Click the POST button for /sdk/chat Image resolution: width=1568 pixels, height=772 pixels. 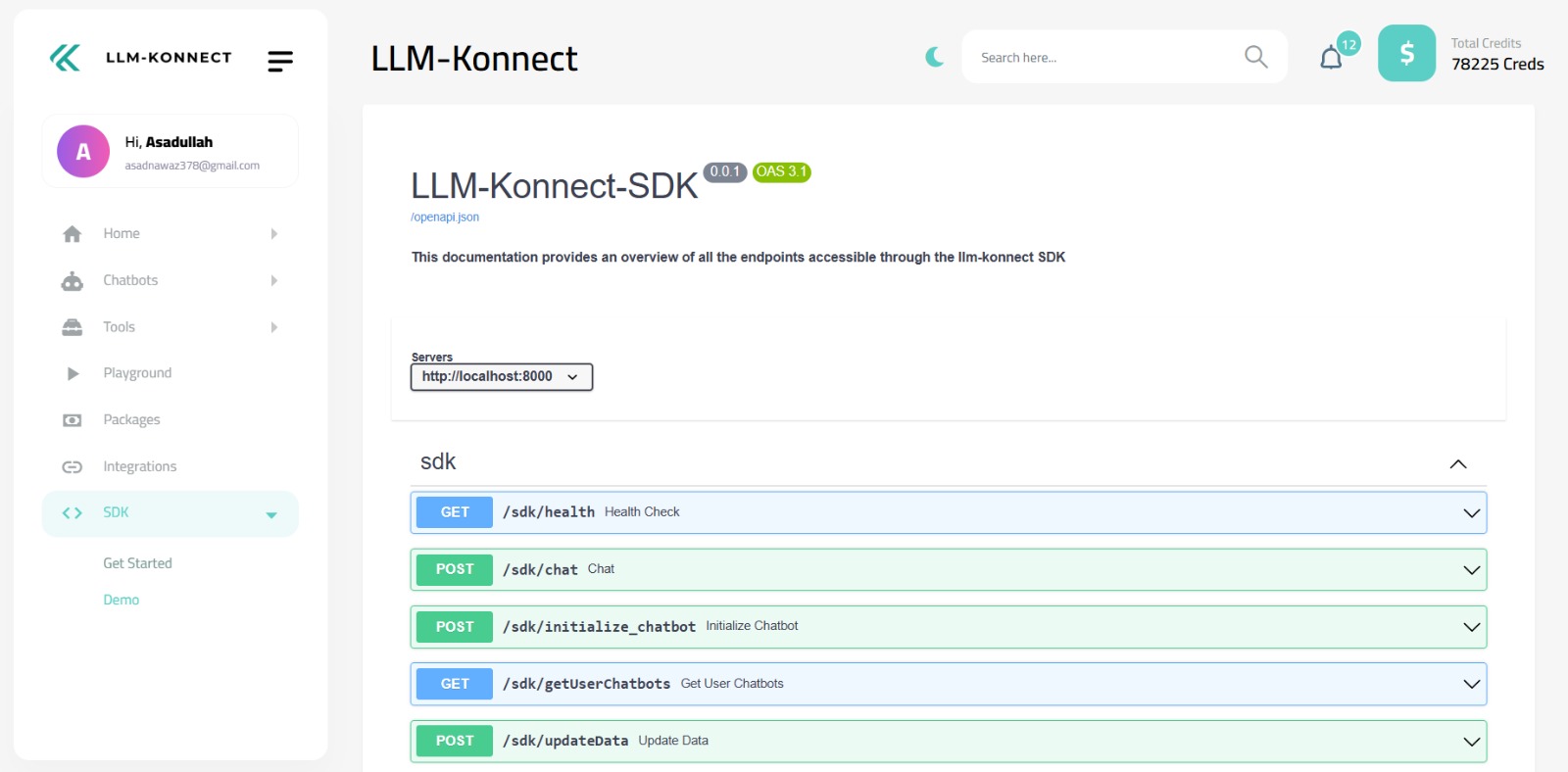coord(455,569)
